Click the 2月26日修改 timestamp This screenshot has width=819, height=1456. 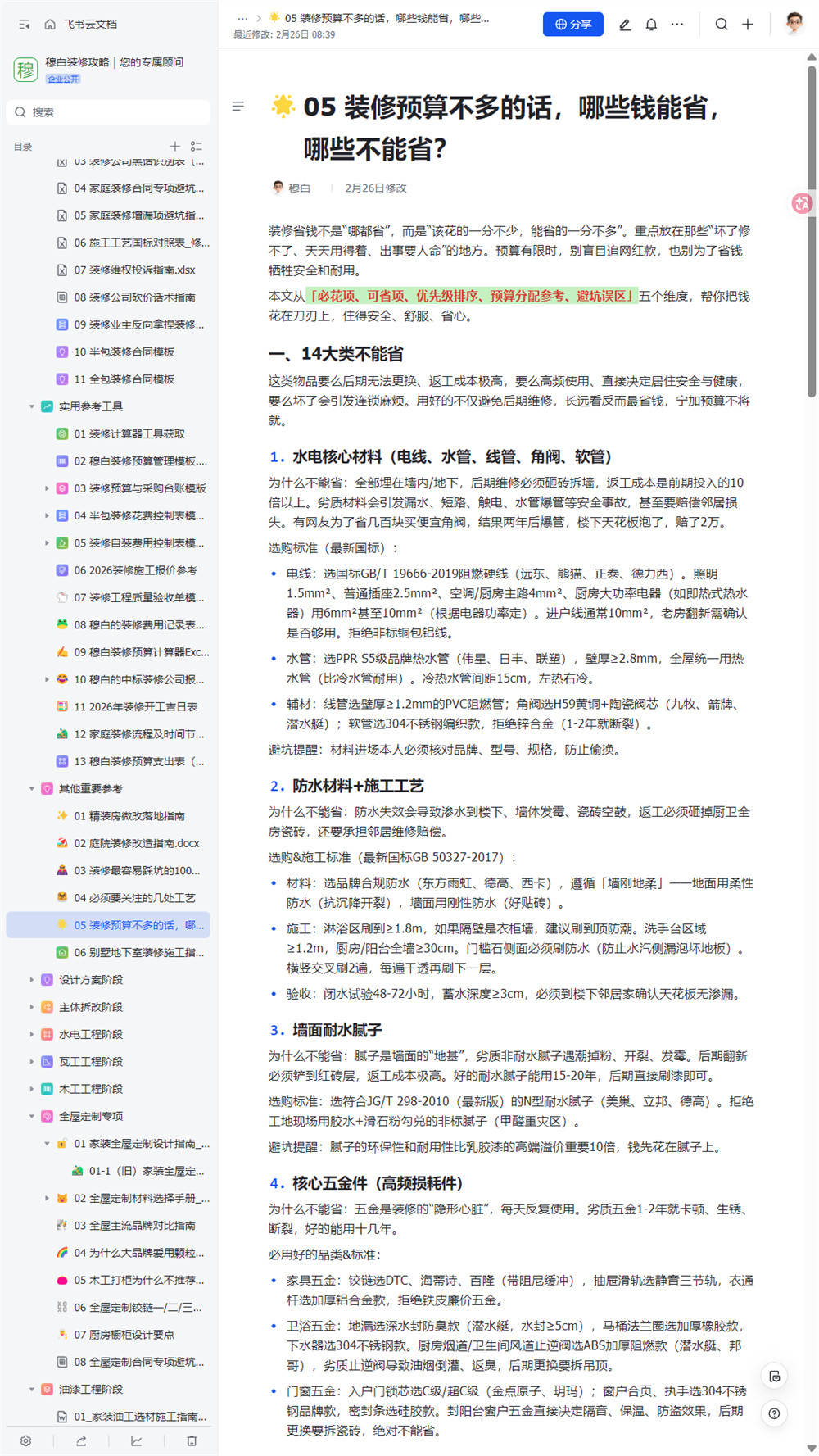tap(376, 188)
